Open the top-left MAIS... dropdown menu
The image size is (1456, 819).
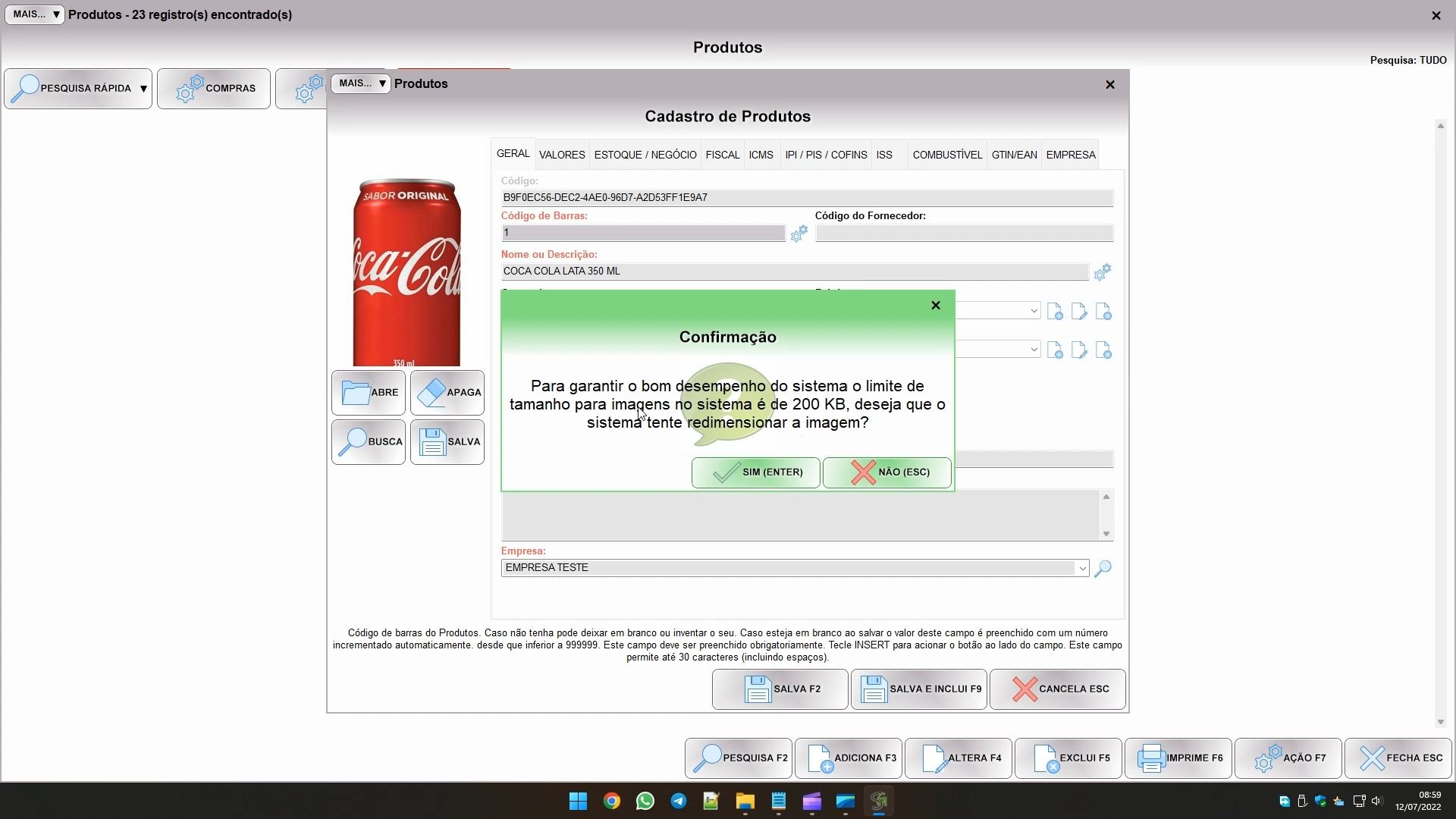pos(35,14)
